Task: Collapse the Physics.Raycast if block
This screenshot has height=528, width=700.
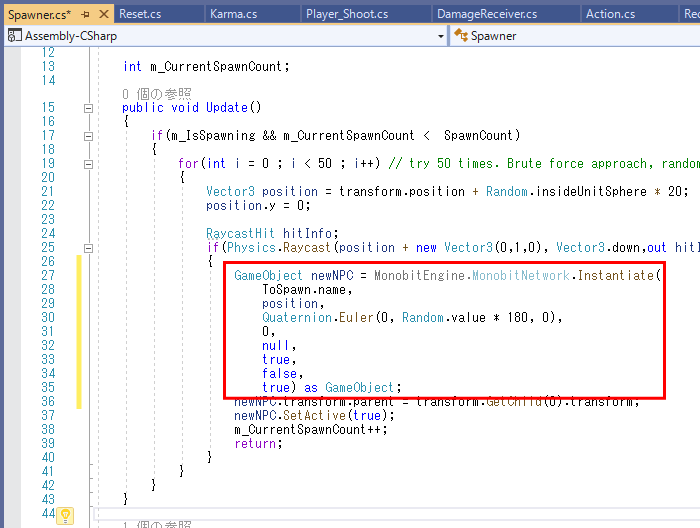Action: (x=88, y=248)
